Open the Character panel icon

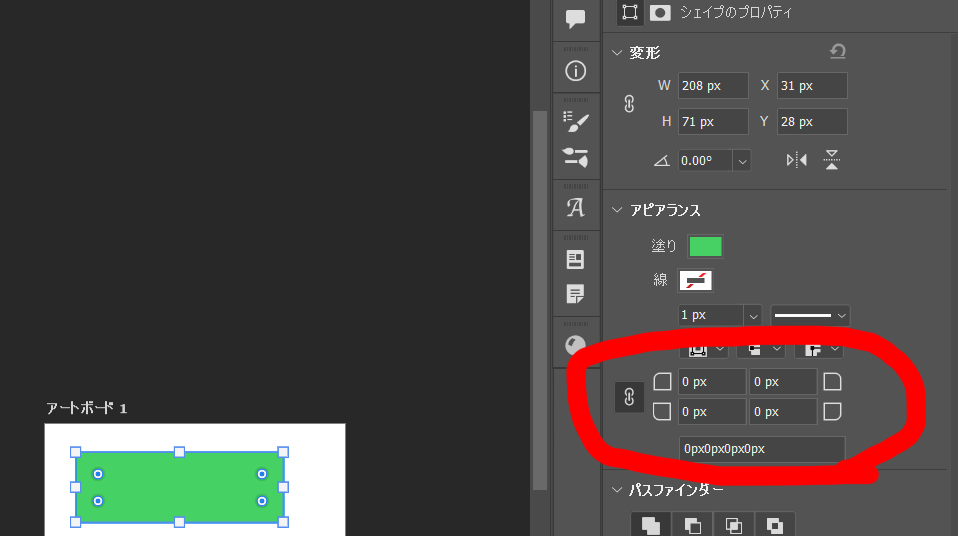[576, 208]
